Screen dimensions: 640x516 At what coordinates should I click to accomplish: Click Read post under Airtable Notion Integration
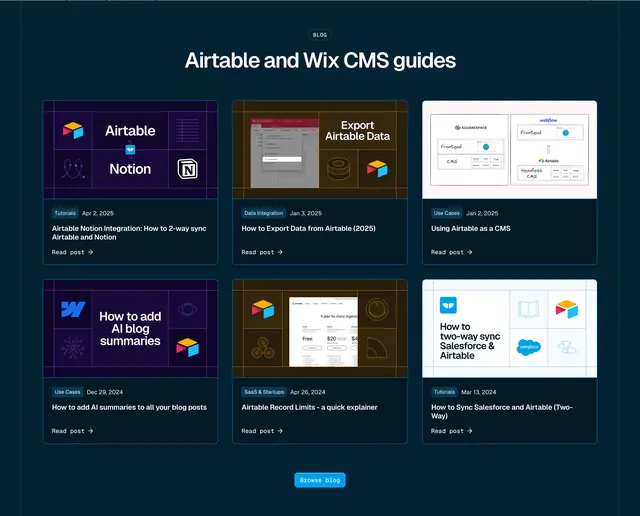pyautogui.click(x=72, y=252)
